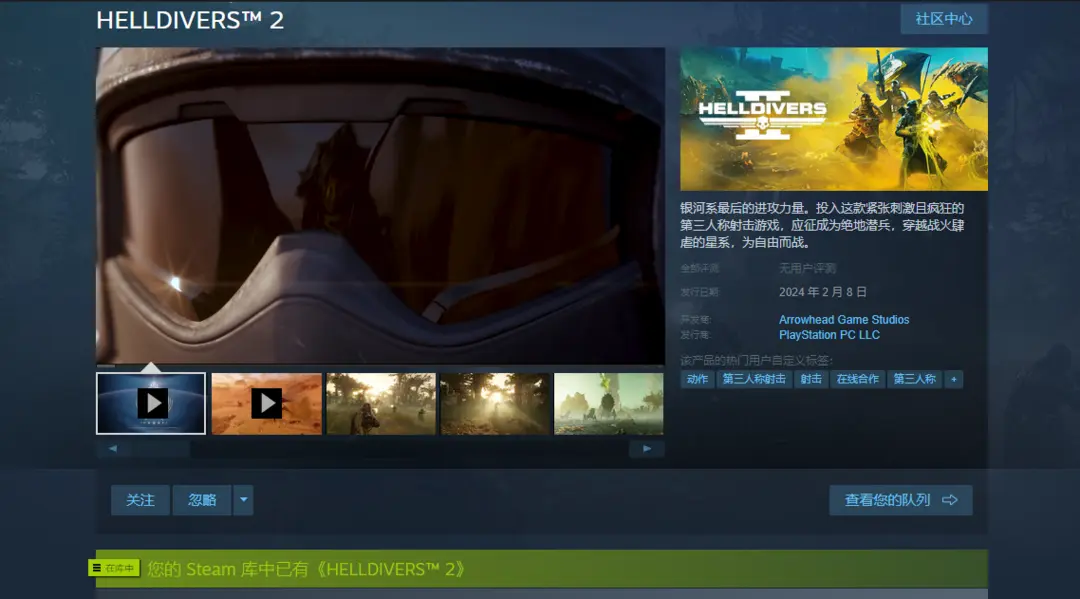Click the 您的 Steam 库中已有 library notice

coord(307,569)
